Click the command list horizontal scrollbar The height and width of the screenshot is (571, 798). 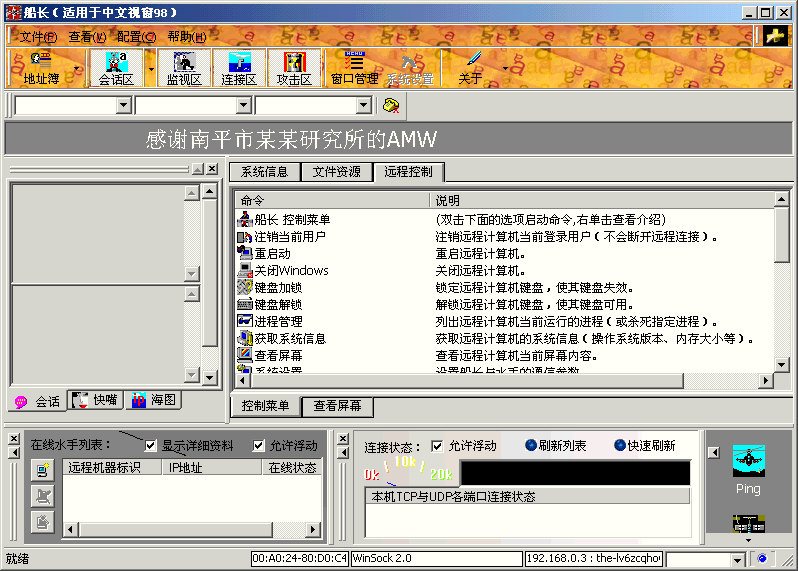click(x=500, y=381)
